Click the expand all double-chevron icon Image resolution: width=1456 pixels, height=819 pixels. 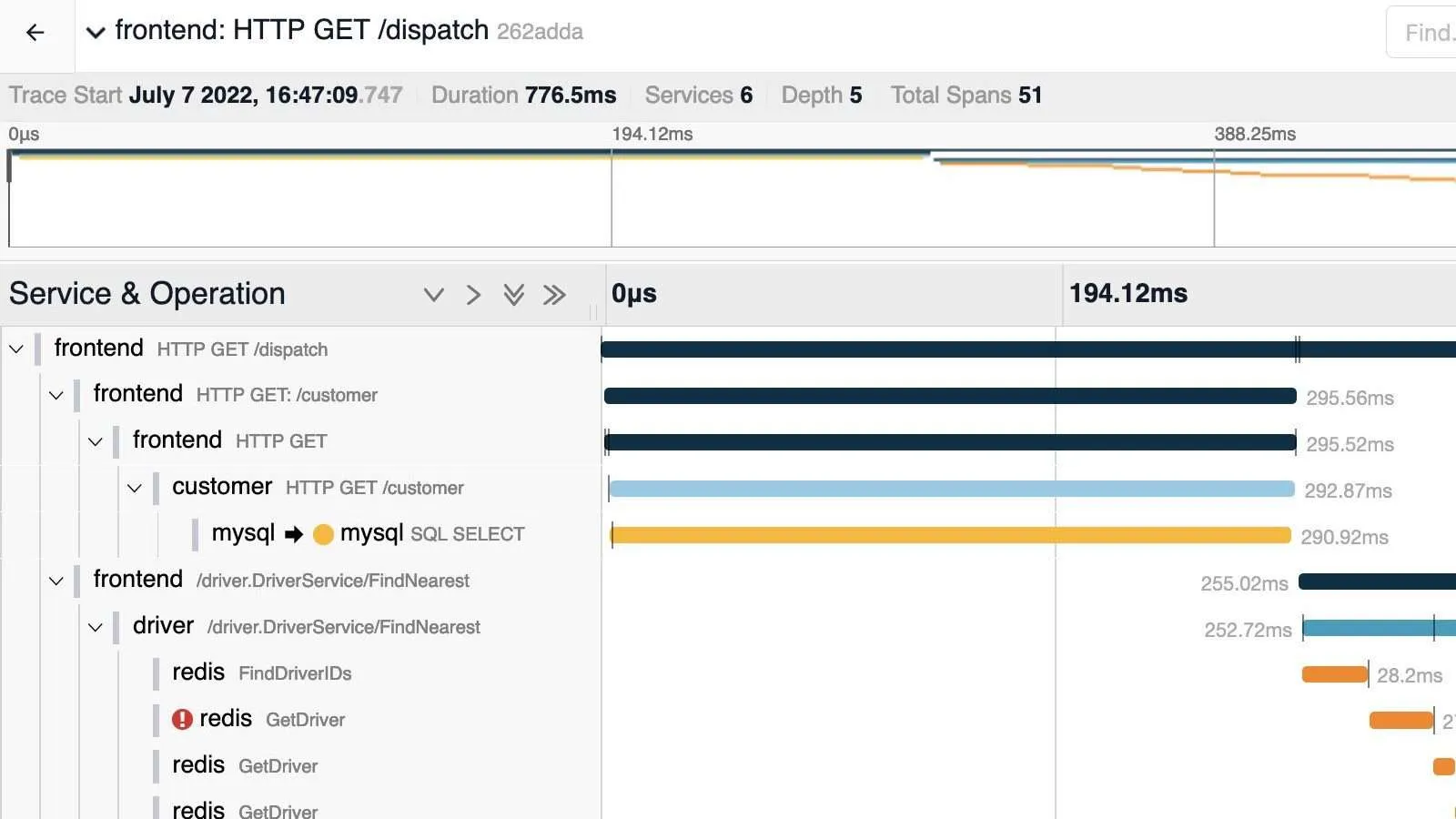[x=514, y=295]
